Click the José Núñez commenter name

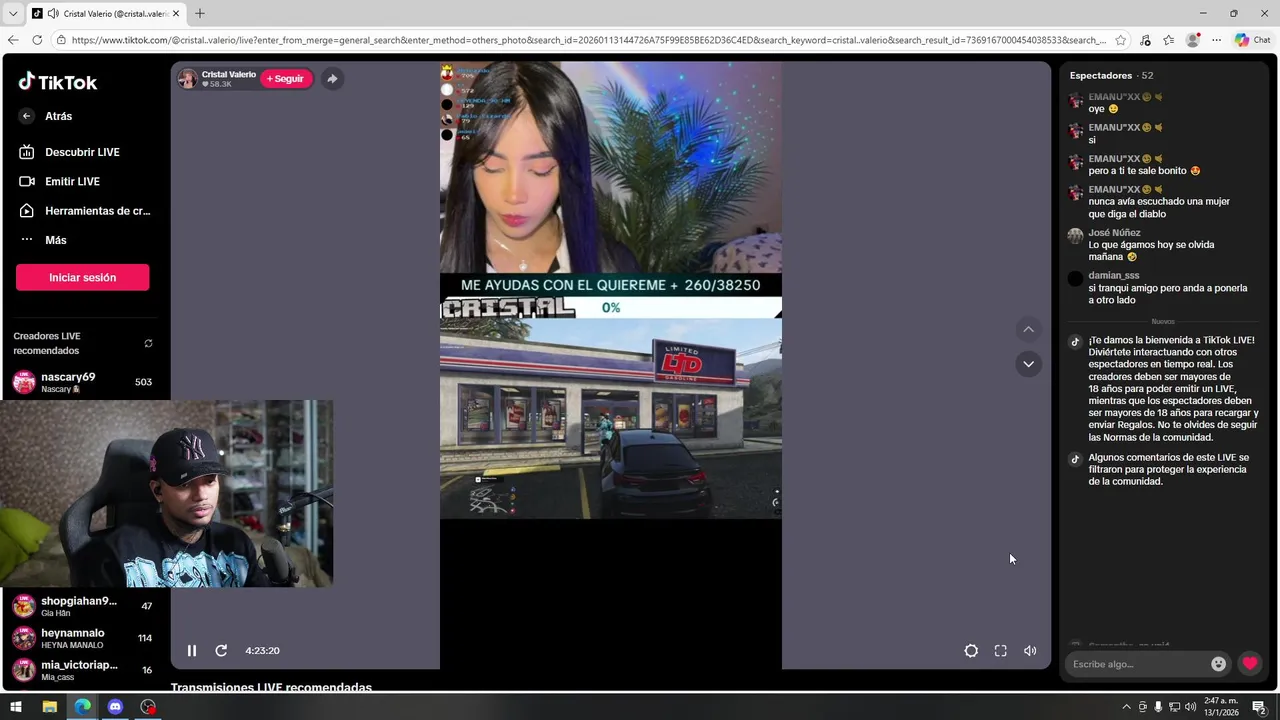click(1114, 233)
